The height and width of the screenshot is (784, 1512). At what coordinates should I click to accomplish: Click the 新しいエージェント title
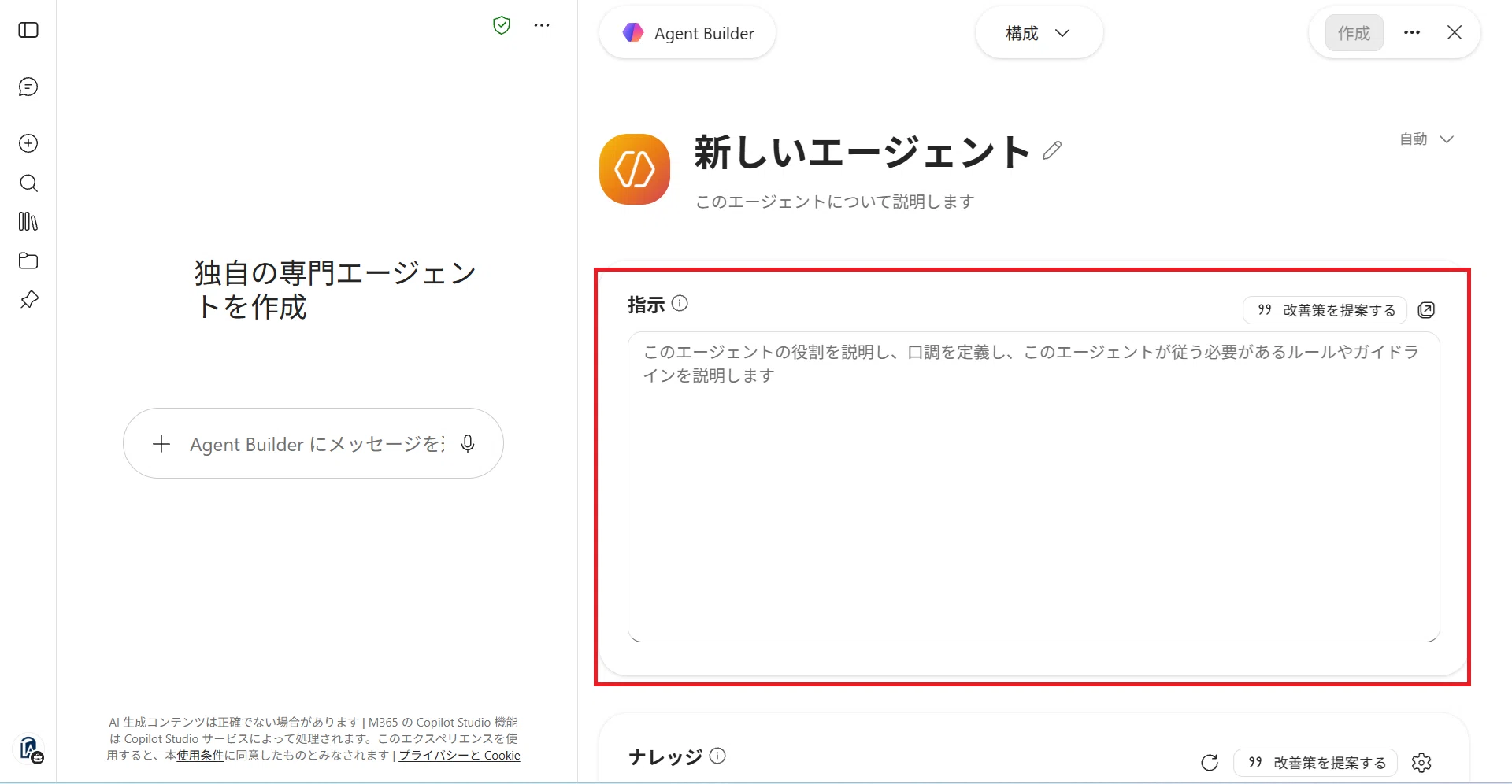click(x=862, y=152)
